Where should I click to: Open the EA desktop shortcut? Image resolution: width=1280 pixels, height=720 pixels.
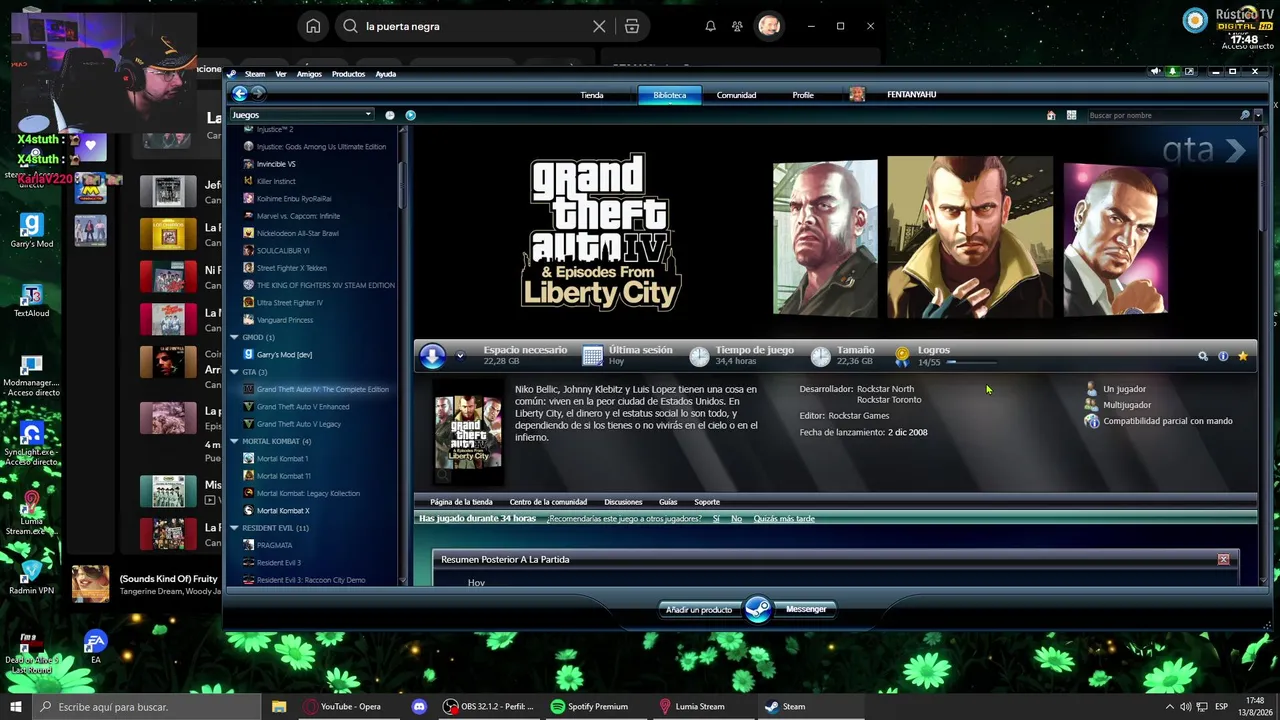[x=95, y=646]
